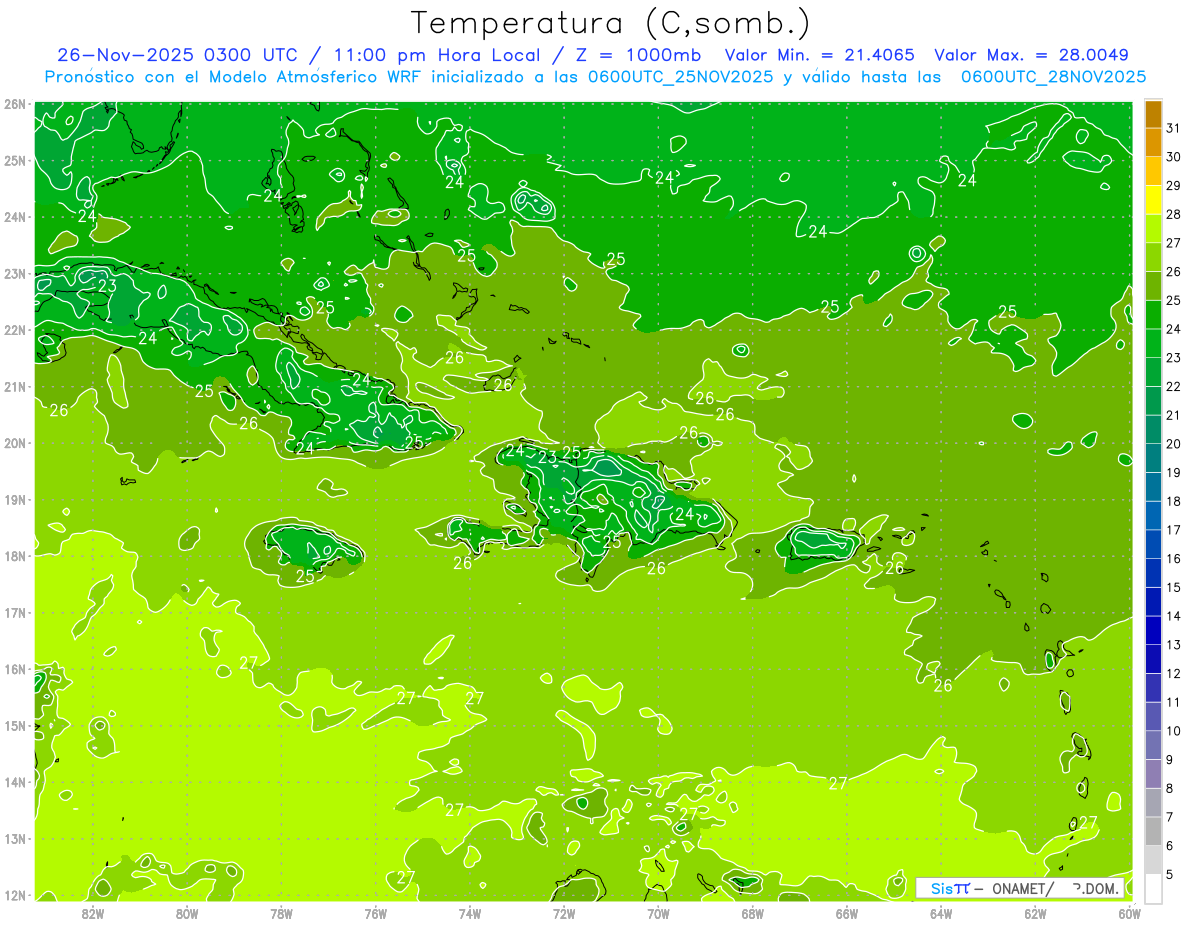
Task: Click the "0600UTC_25NOV2025" initialization time
Action: pyautogui.click(x=681, y=76)
